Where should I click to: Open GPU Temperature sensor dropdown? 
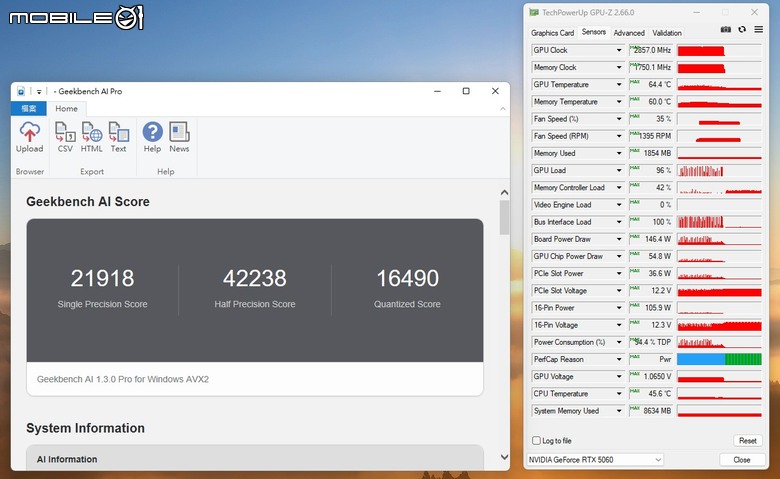pos(619,85)
